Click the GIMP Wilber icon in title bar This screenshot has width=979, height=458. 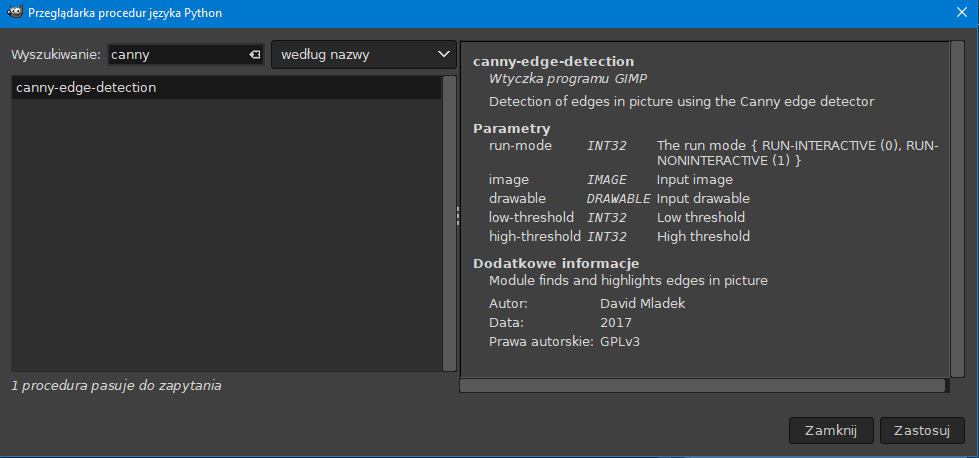tap(14, 12)
